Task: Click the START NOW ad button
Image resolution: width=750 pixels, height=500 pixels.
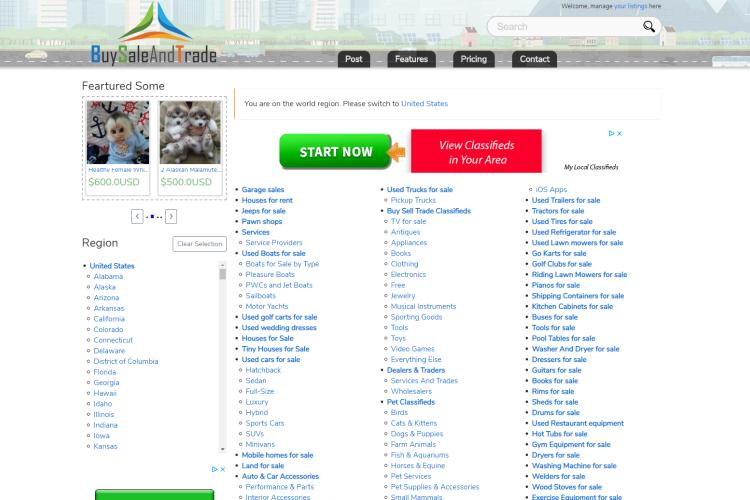Action: tap(335, 152)
